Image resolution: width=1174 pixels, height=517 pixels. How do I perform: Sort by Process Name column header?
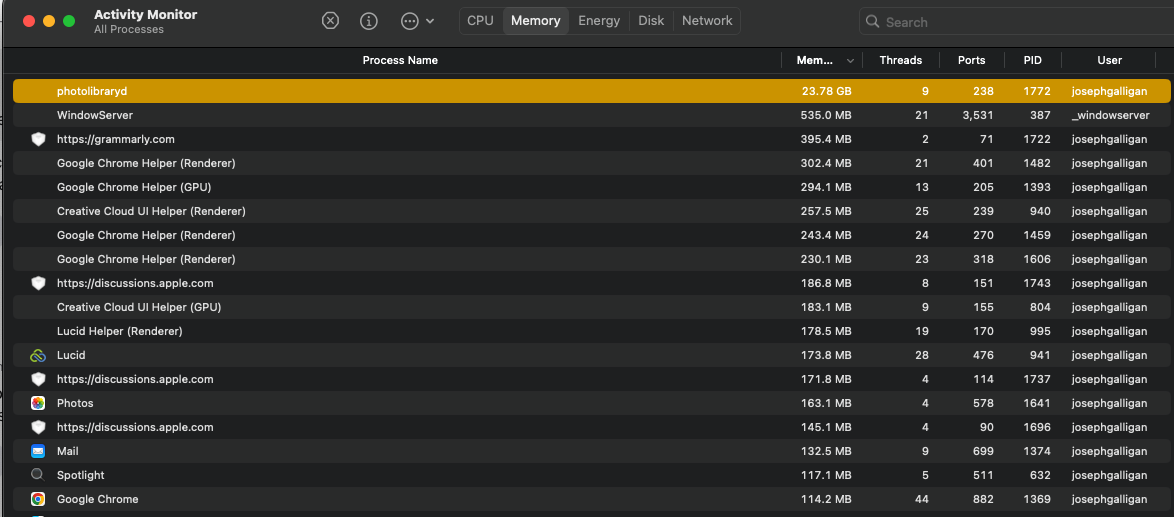pos(400,60)
